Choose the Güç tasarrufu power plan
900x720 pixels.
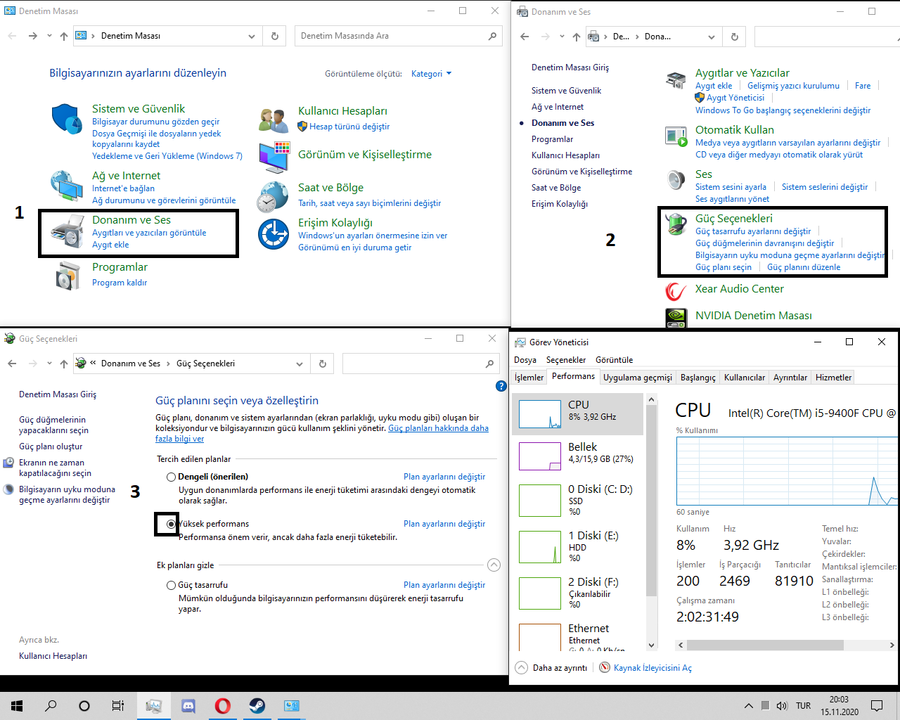pos(171,585)
